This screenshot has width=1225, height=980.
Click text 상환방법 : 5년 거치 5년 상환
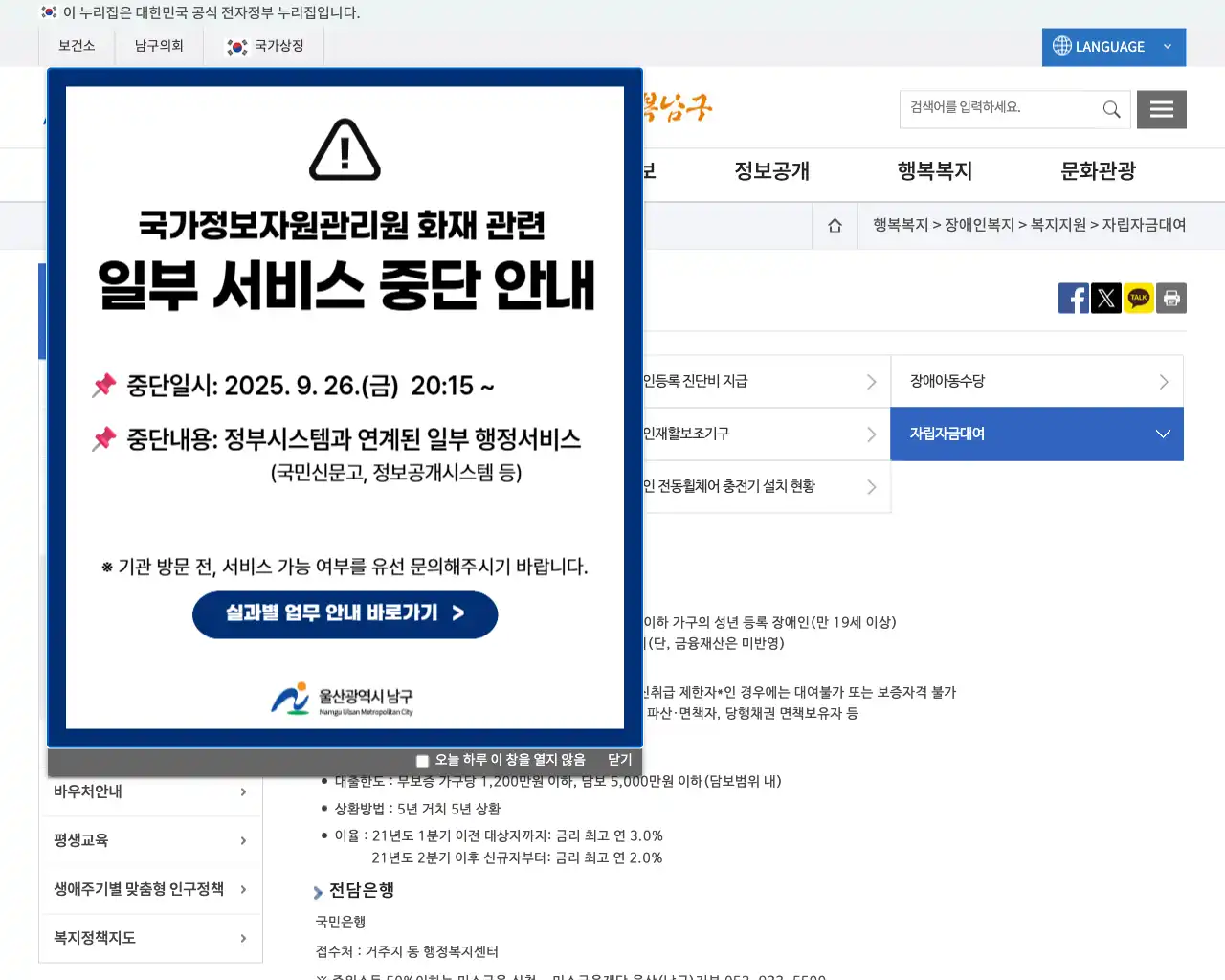[417, 809]
